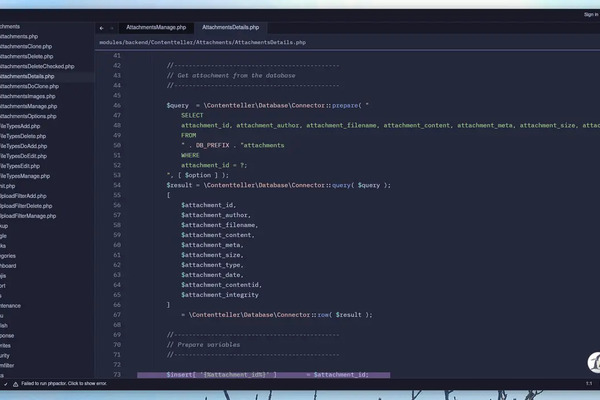The image size is (600, 400).
Task: Click line number 54 in the gutter
Action: [x=116, y=185]
